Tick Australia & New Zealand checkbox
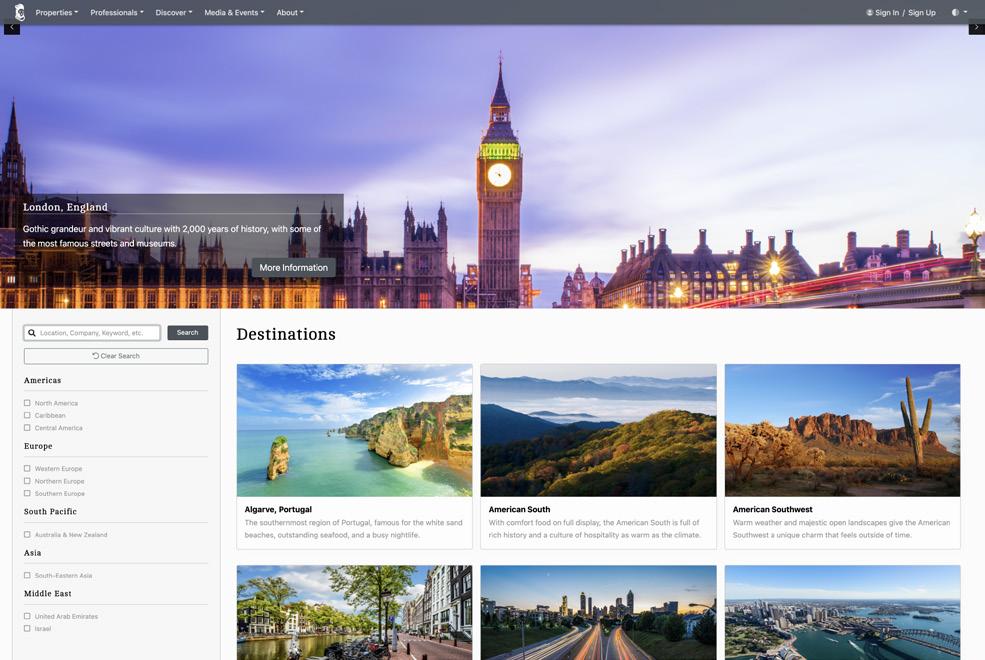The image size is (985, 660). click(x=27, y=534)
